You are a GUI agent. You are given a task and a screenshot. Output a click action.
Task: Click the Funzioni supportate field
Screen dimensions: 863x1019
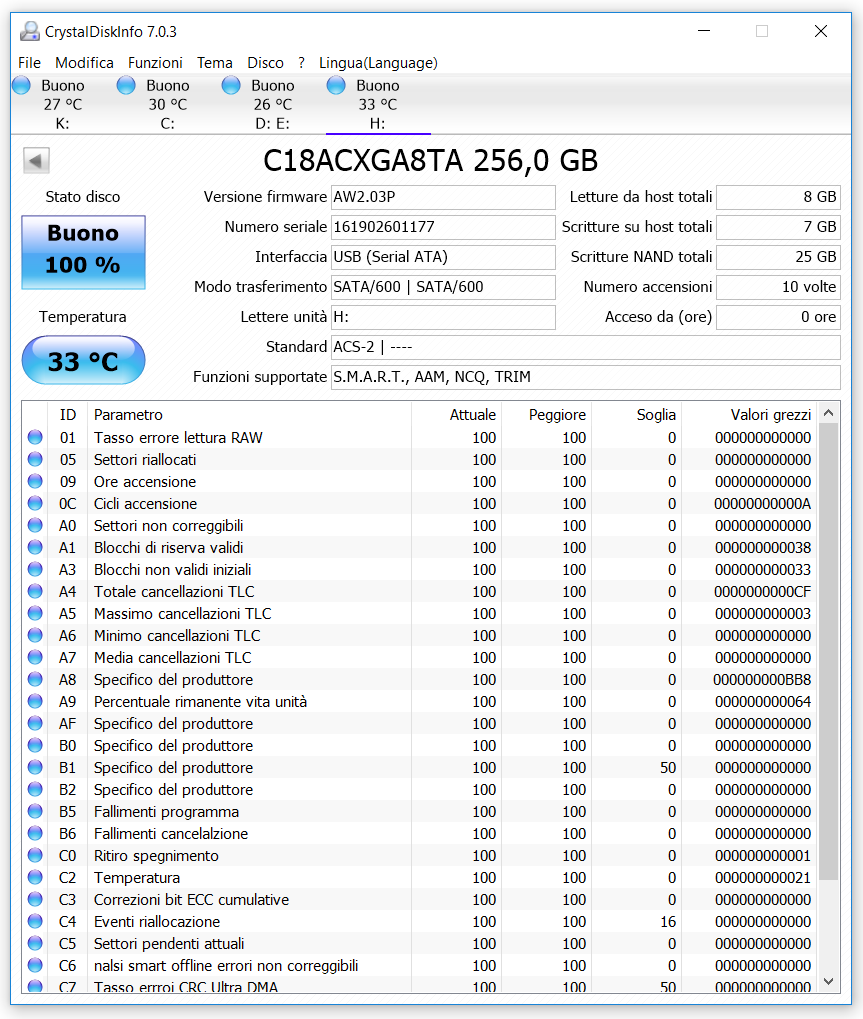tap(586, 376)
